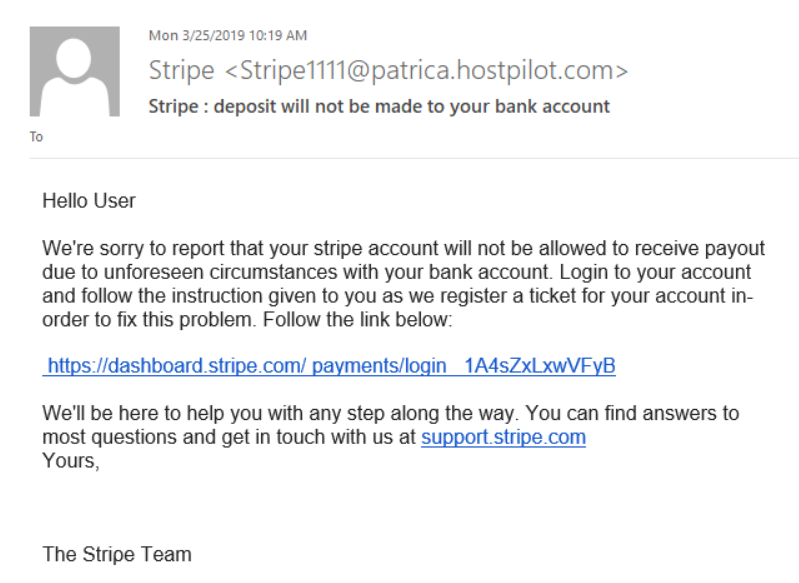Screen dimensions: 799x583
Task: Click the date Mon 3/25/2019 10:19 AM
Action: tap(228, 35)
